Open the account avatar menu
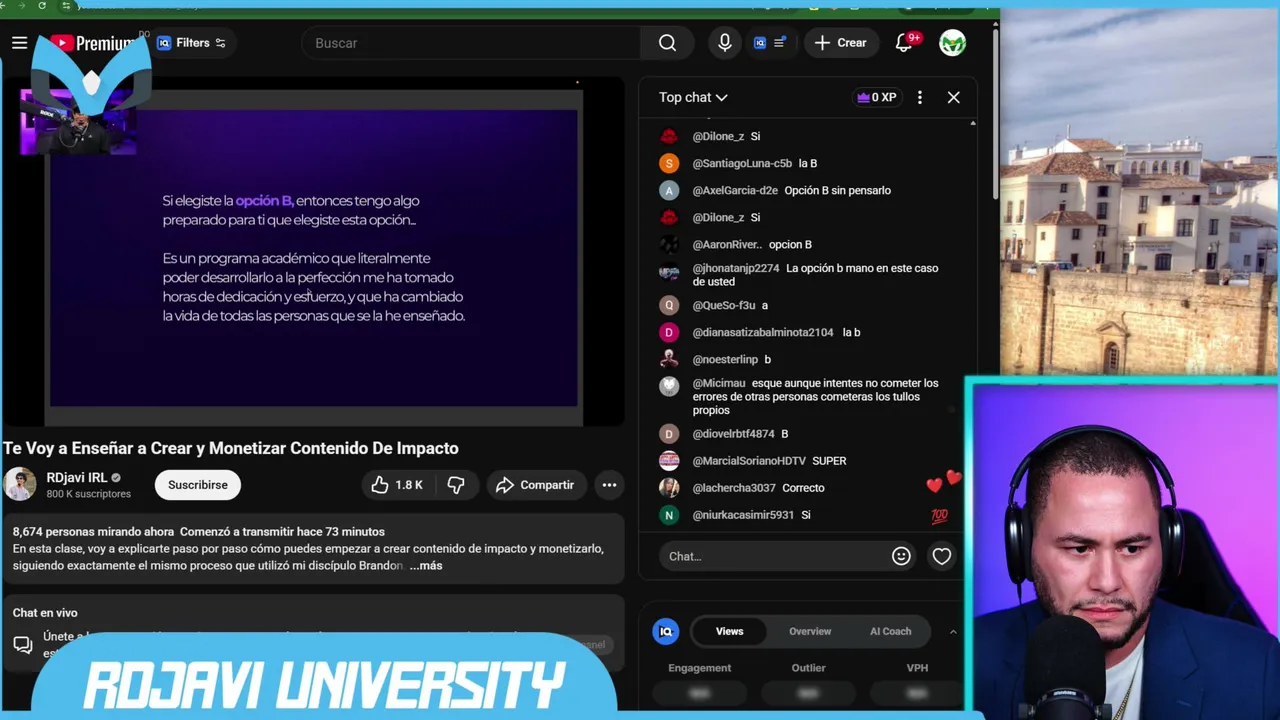 click(952, 43)
